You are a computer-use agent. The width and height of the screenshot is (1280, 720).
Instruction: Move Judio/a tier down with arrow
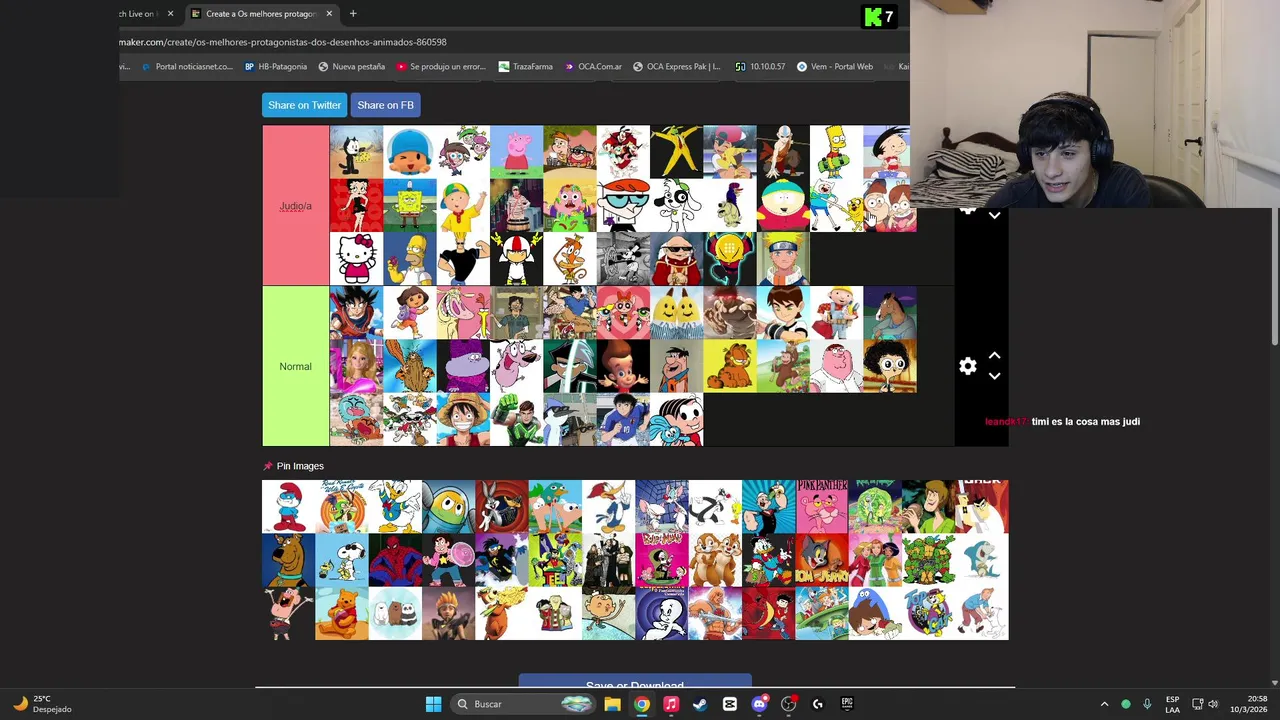pyautogui.click(x=994, y=215)
